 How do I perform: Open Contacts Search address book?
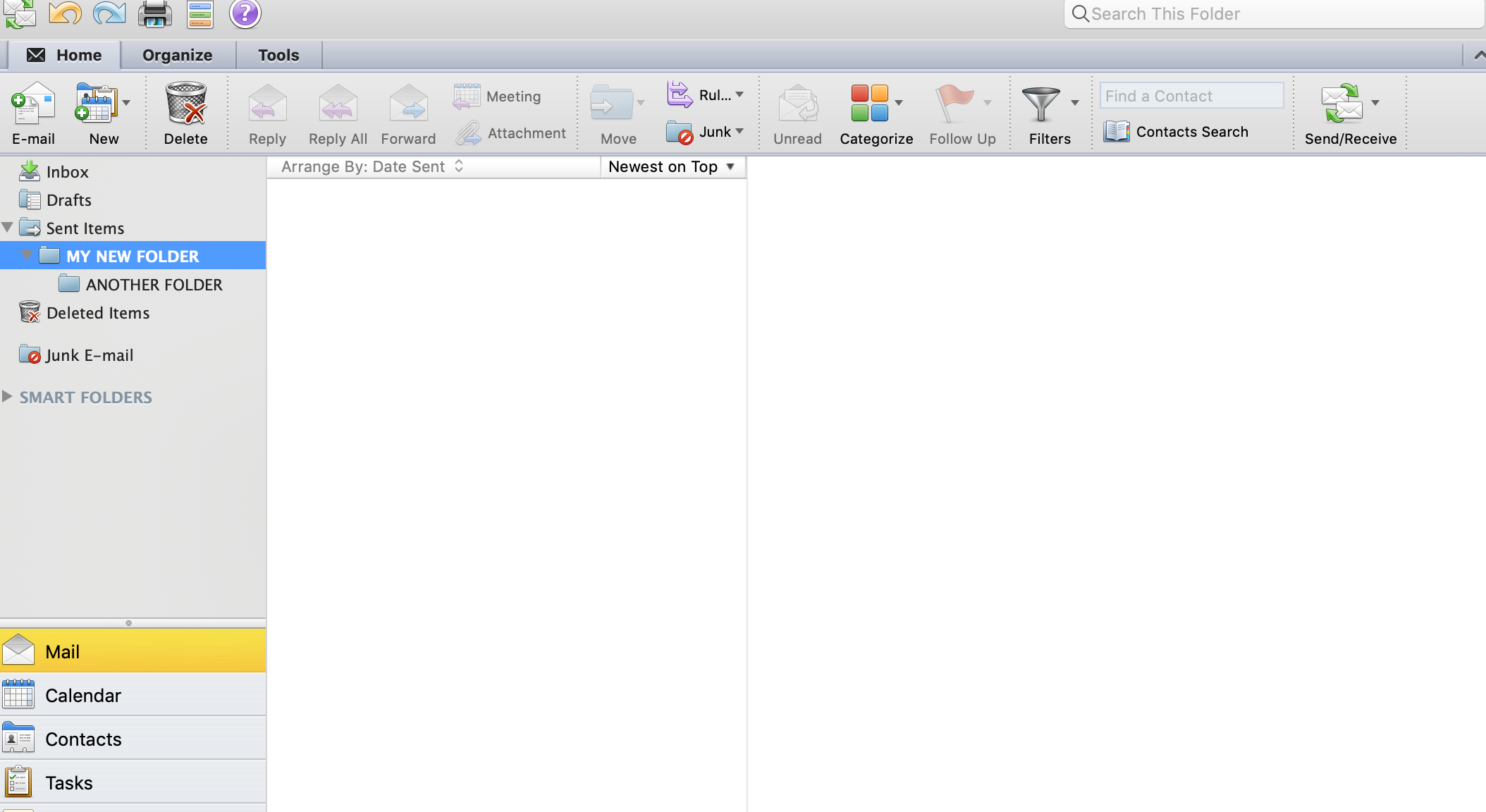[x=1176, y=132]
